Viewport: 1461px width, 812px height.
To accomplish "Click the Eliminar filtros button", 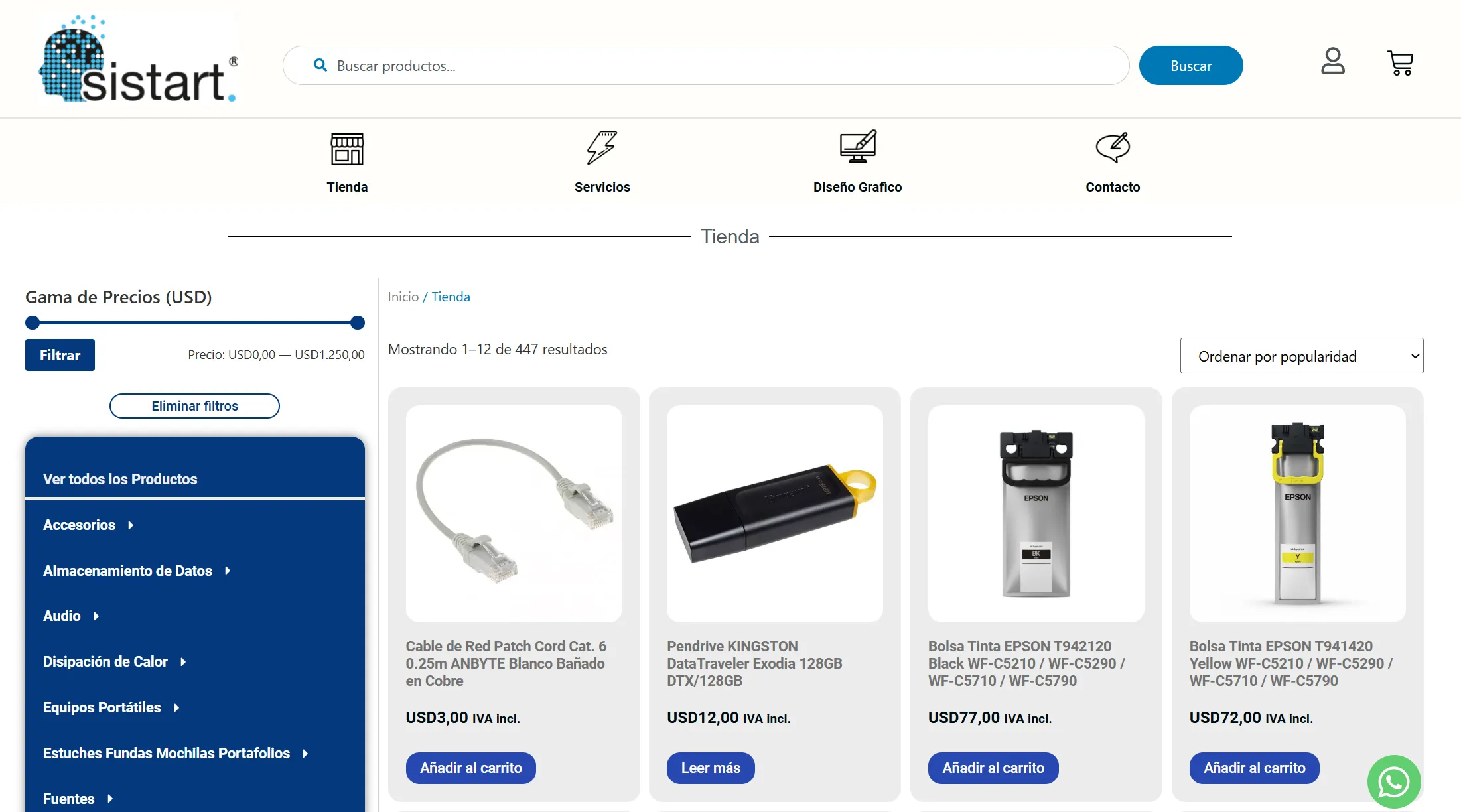I will [x=194, y=406].
